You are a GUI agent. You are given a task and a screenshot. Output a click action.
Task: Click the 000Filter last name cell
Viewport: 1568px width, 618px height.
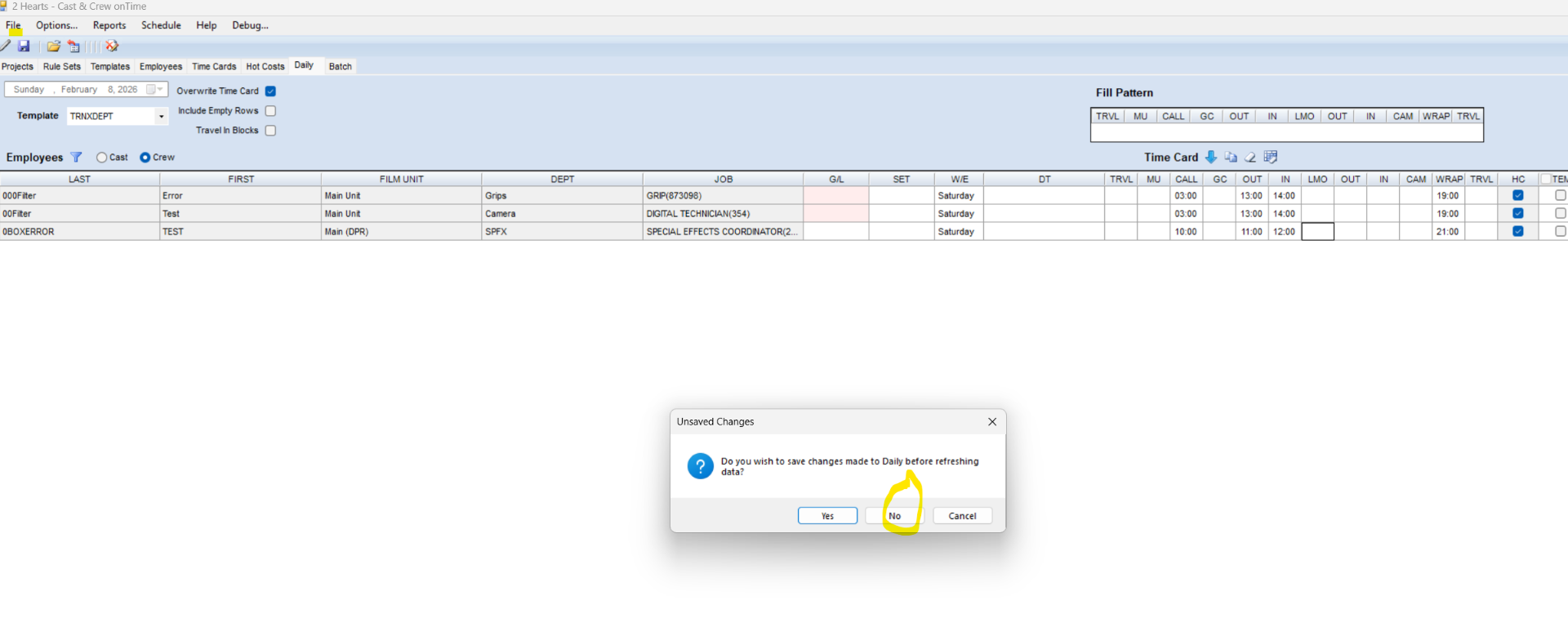coord(79,196)
